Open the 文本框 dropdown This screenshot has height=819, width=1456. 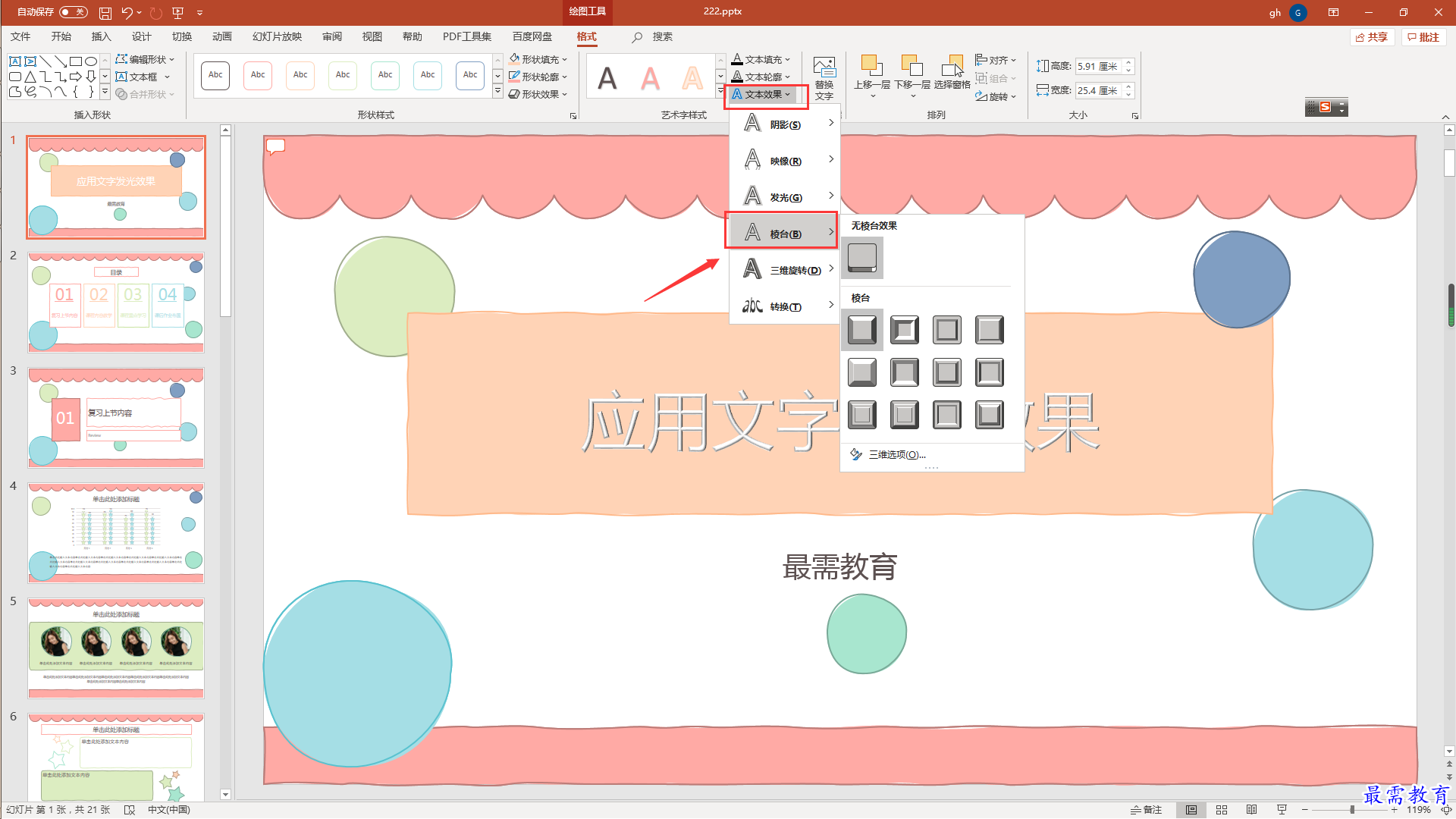tap(143, 77)
